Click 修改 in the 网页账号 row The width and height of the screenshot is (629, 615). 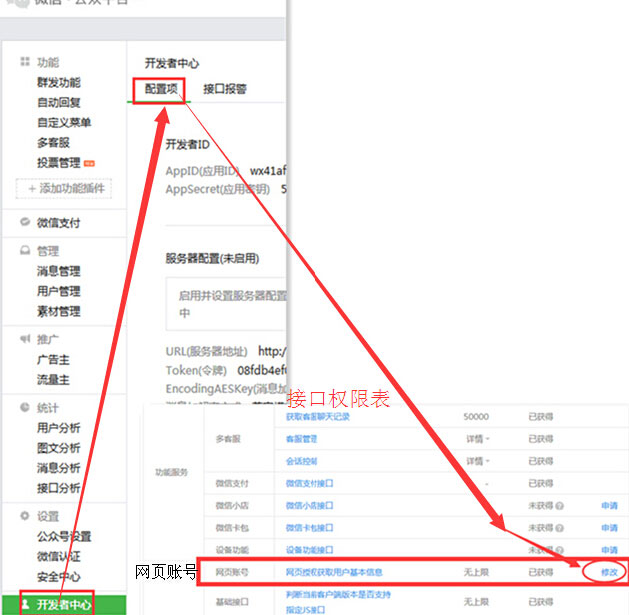[609, 572]
